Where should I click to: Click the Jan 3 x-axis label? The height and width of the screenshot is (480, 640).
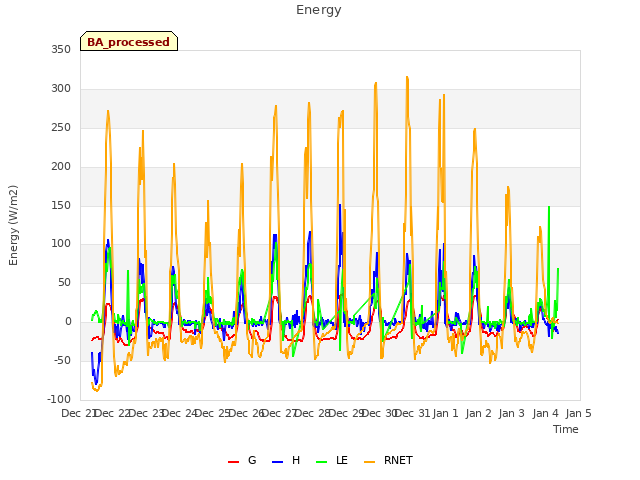click(512, 413)
